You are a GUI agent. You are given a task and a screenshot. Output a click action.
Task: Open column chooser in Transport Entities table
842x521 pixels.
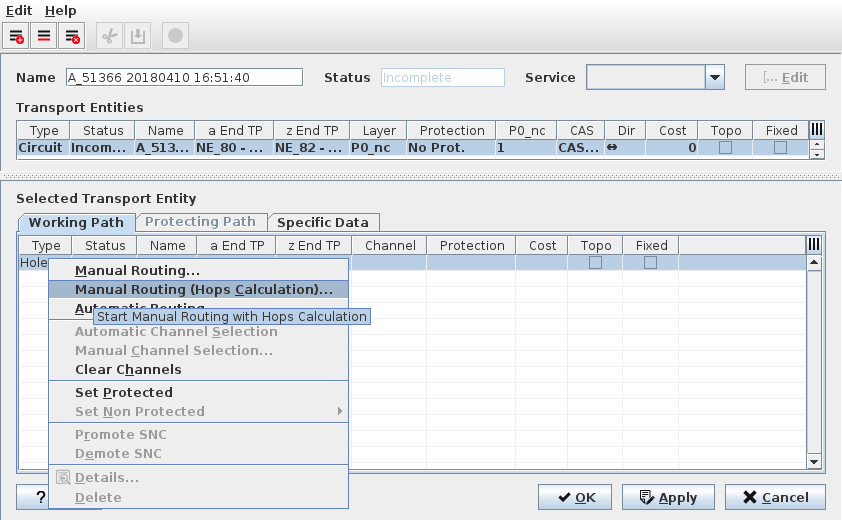[x=816, y=130]
